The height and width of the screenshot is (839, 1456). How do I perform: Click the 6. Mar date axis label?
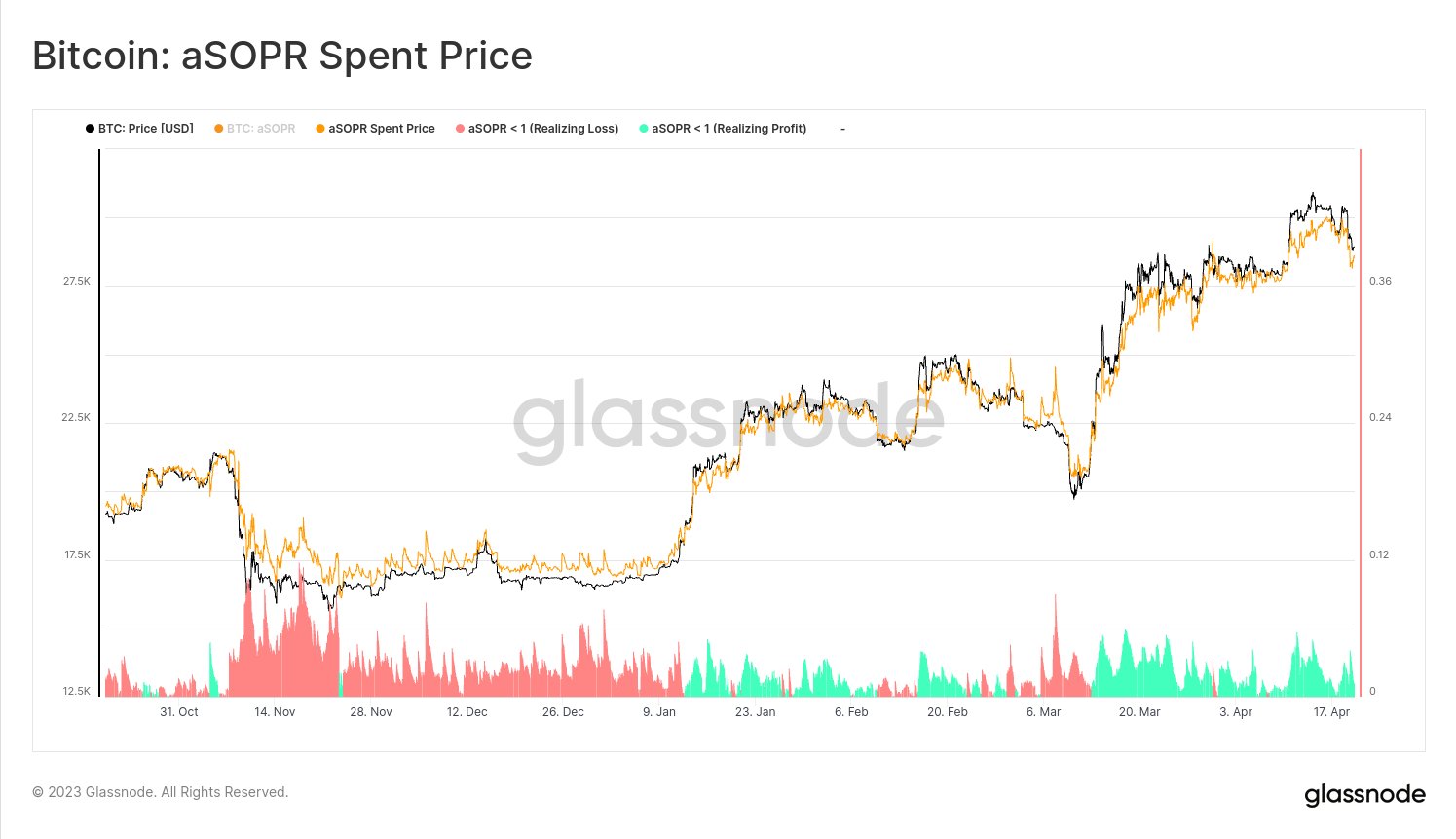tap(1043, 712)
